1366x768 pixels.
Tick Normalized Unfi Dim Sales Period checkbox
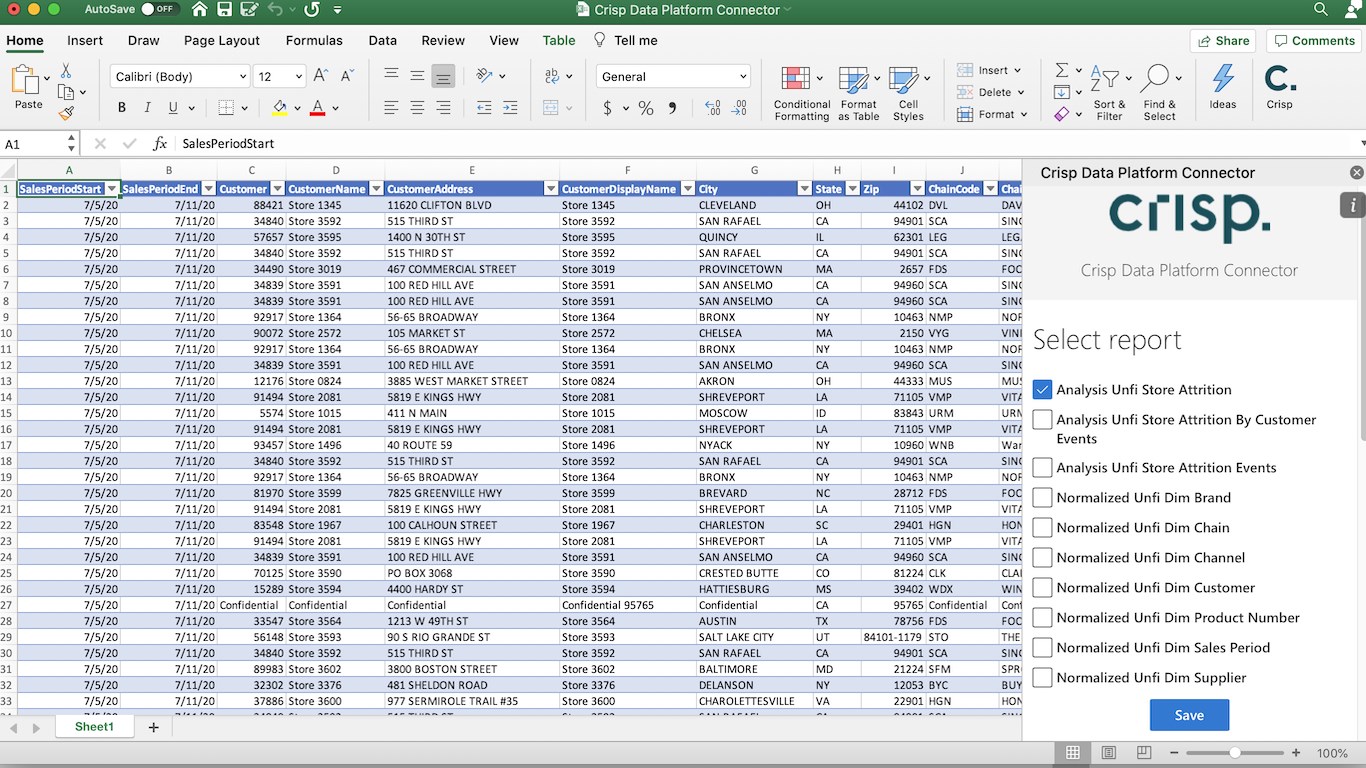pos(1042,647)
